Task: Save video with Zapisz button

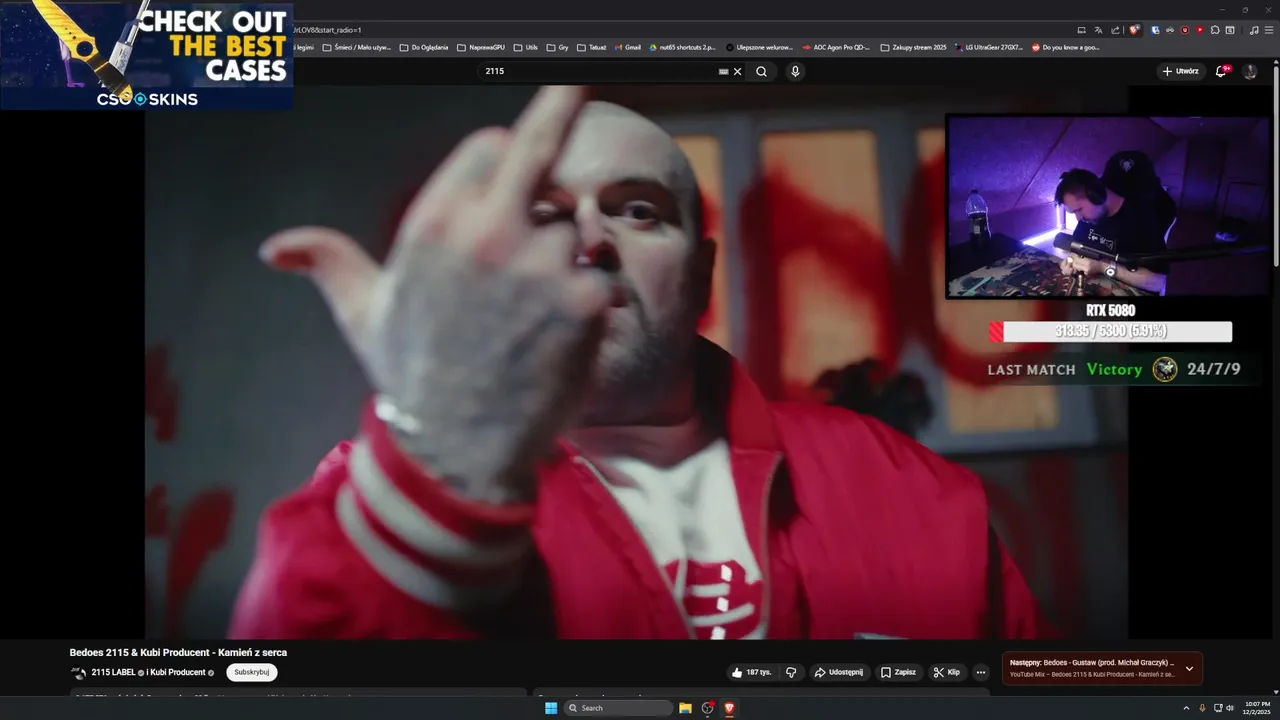Action: tap(898, 672)
